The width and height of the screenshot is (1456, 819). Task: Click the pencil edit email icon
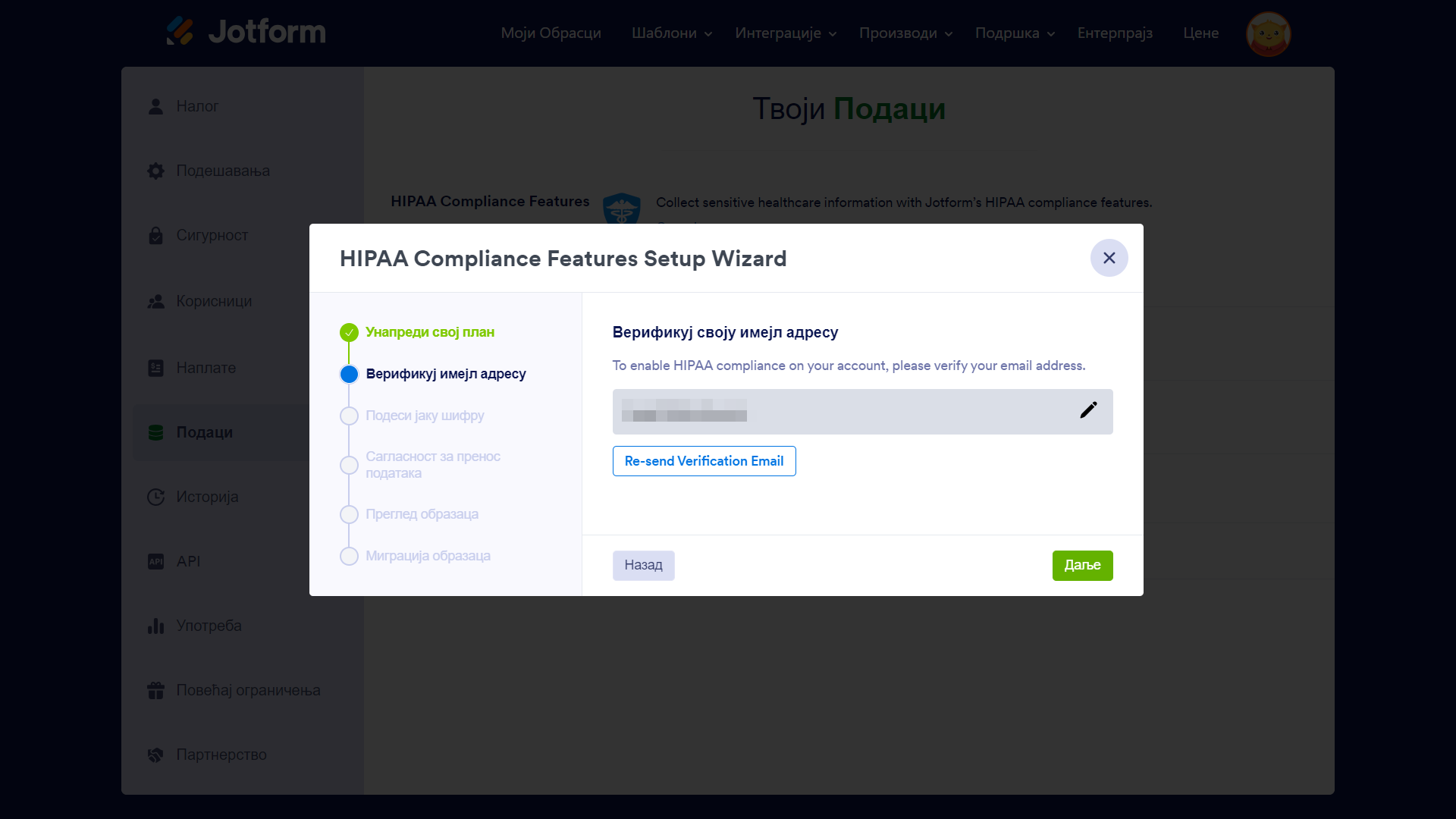[1088, 410]
